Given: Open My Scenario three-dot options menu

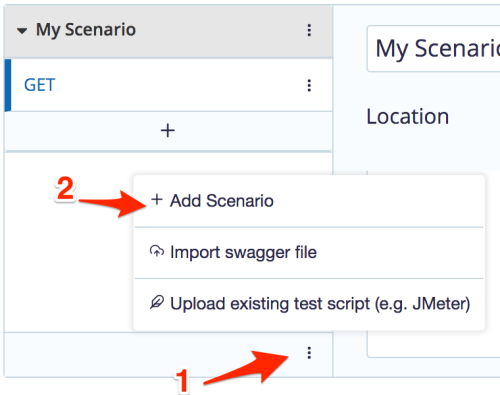Looking at the screenshot, I should pyautogui.click(x=309, y=30).
